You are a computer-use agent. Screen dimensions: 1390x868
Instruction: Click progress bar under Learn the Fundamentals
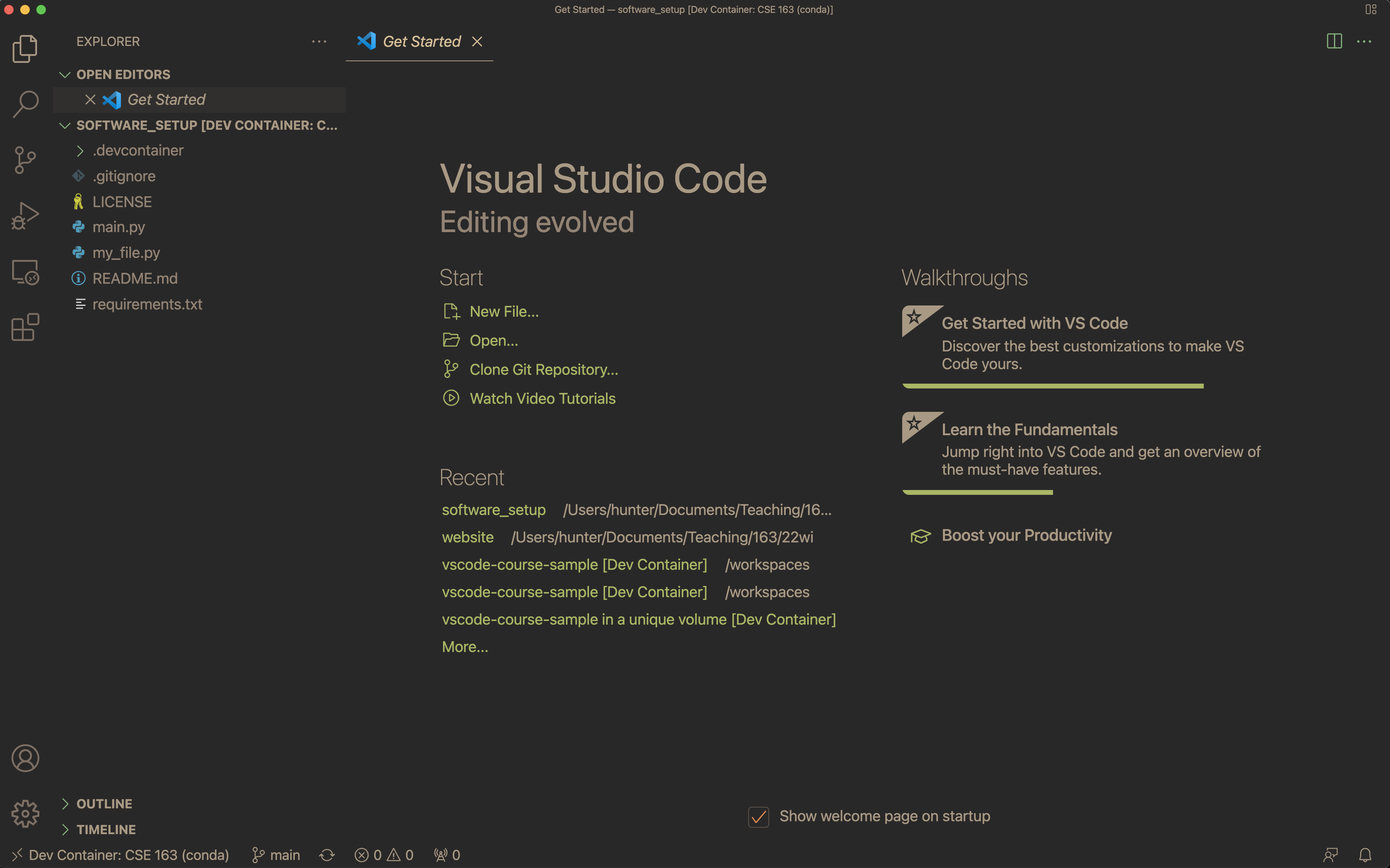[978, 492]
